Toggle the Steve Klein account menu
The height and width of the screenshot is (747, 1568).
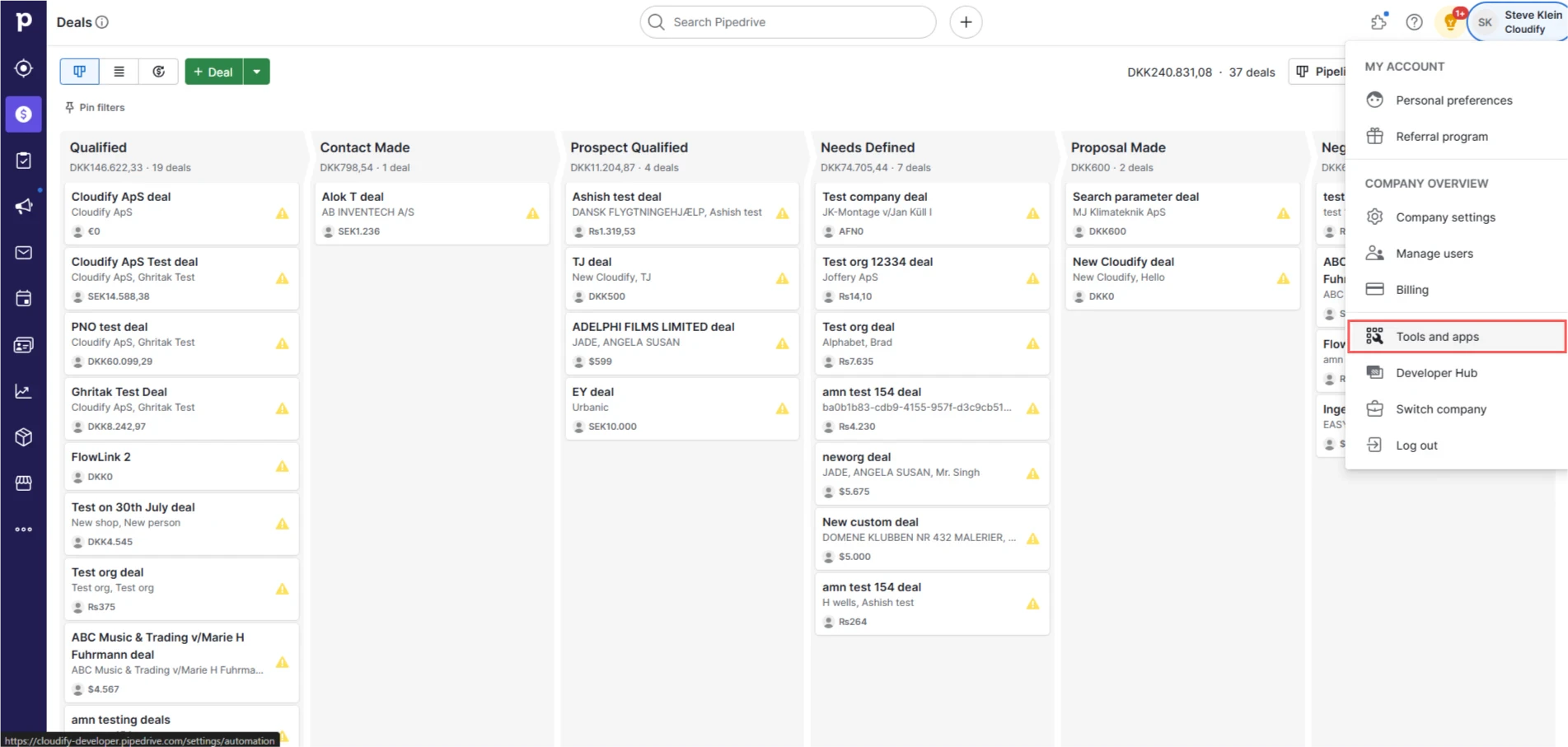pyautogui.click(x=1518, y=22)
